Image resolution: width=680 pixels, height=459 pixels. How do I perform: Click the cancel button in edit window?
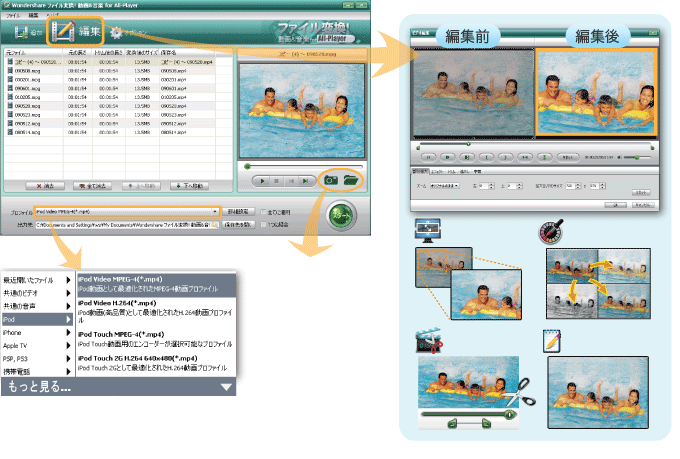point(642,205)
